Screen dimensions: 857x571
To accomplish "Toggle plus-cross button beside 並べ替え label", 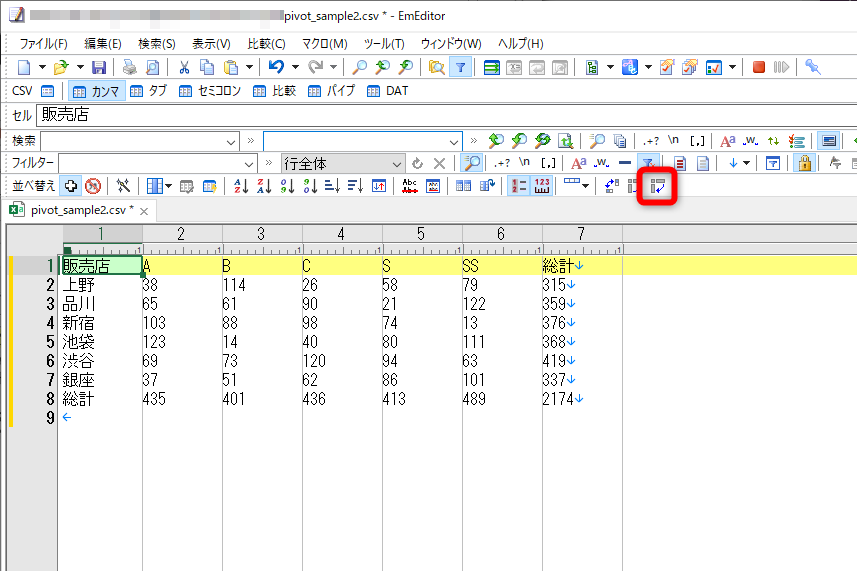I will click(x=71, y=186).
